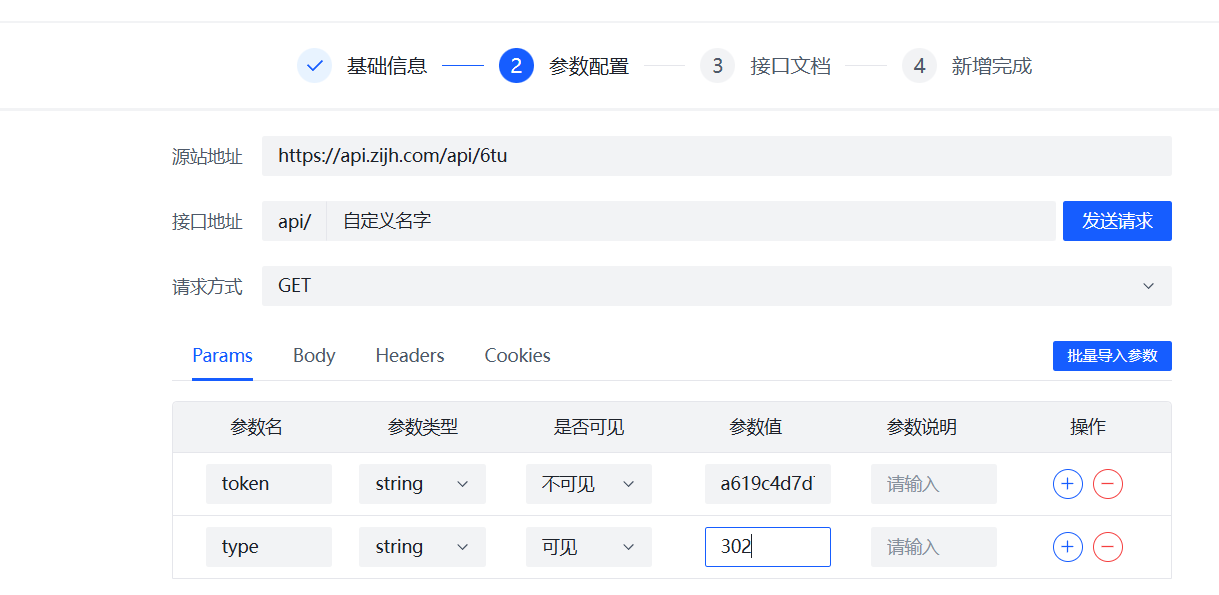The width and height of the screenshot is (1219, 595).
Task: Select the Params tab
Action: point(222,355)
